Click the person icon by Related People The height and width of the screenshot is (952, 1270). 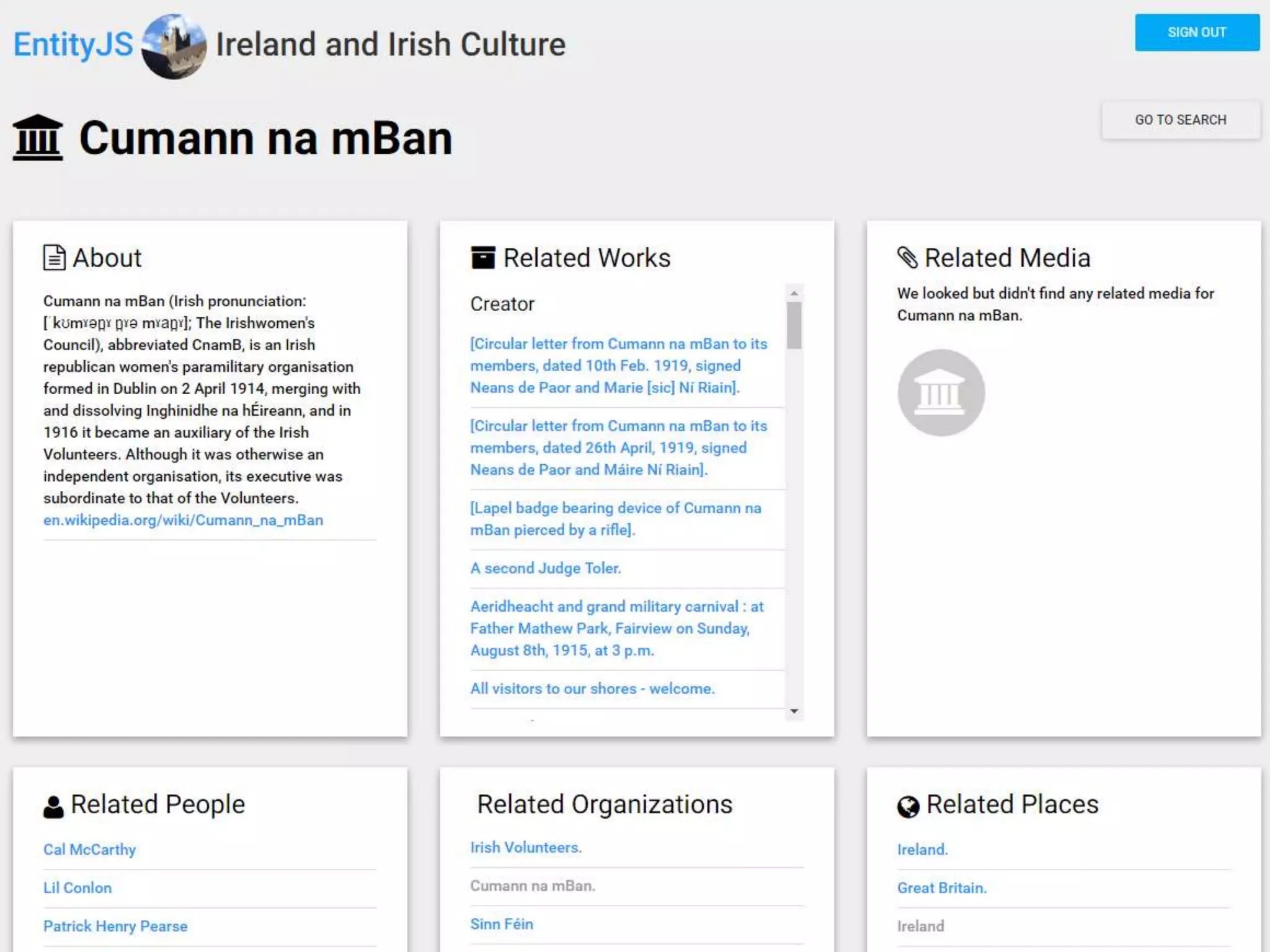53,806
